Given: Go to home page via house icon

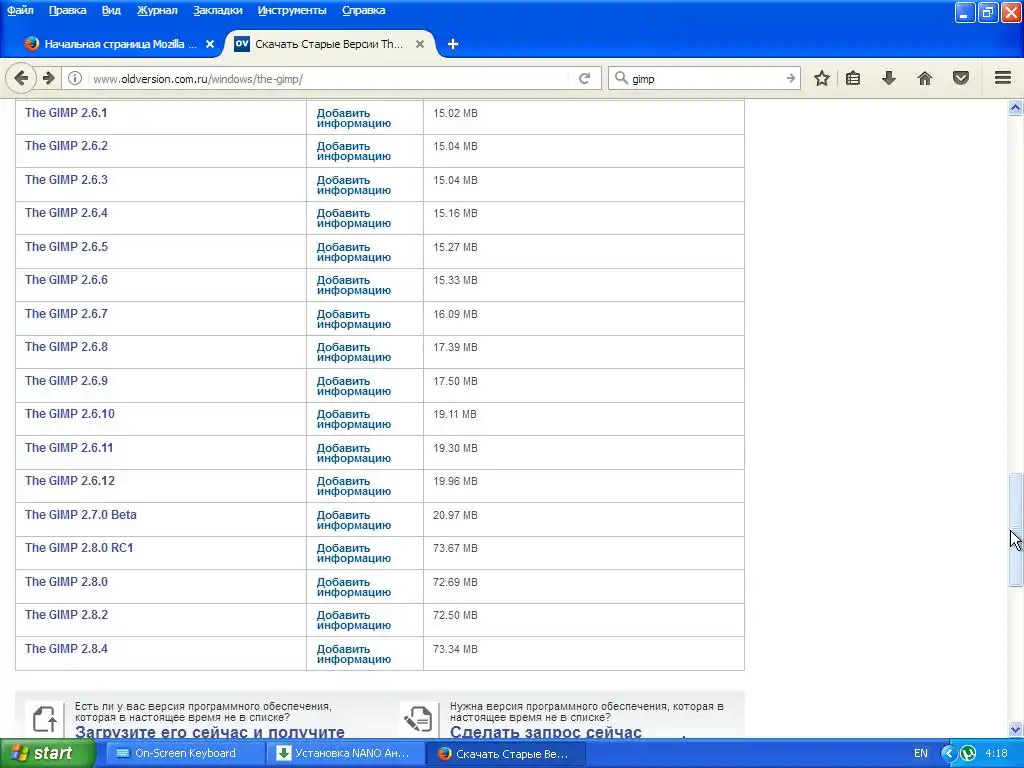Looking at the screenshot, I should click(x=925, y=78).
